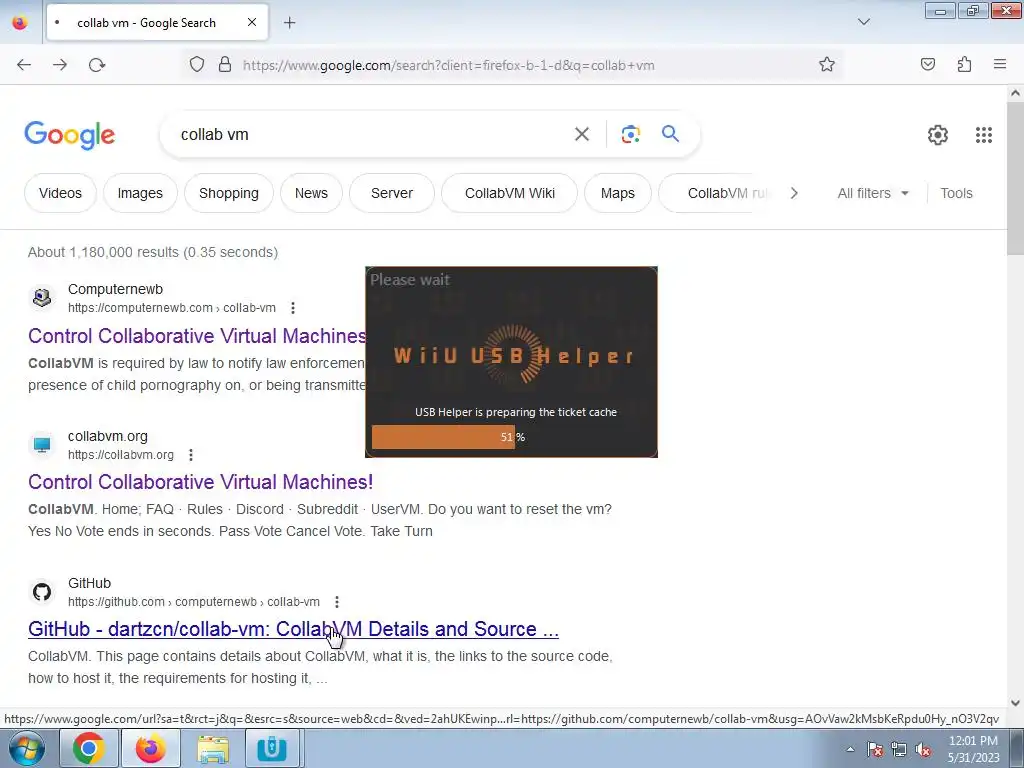Viewport: 1024px width, 768px height.
Task: Switch to Firefox in the taskbar
Action: point(151,748)
